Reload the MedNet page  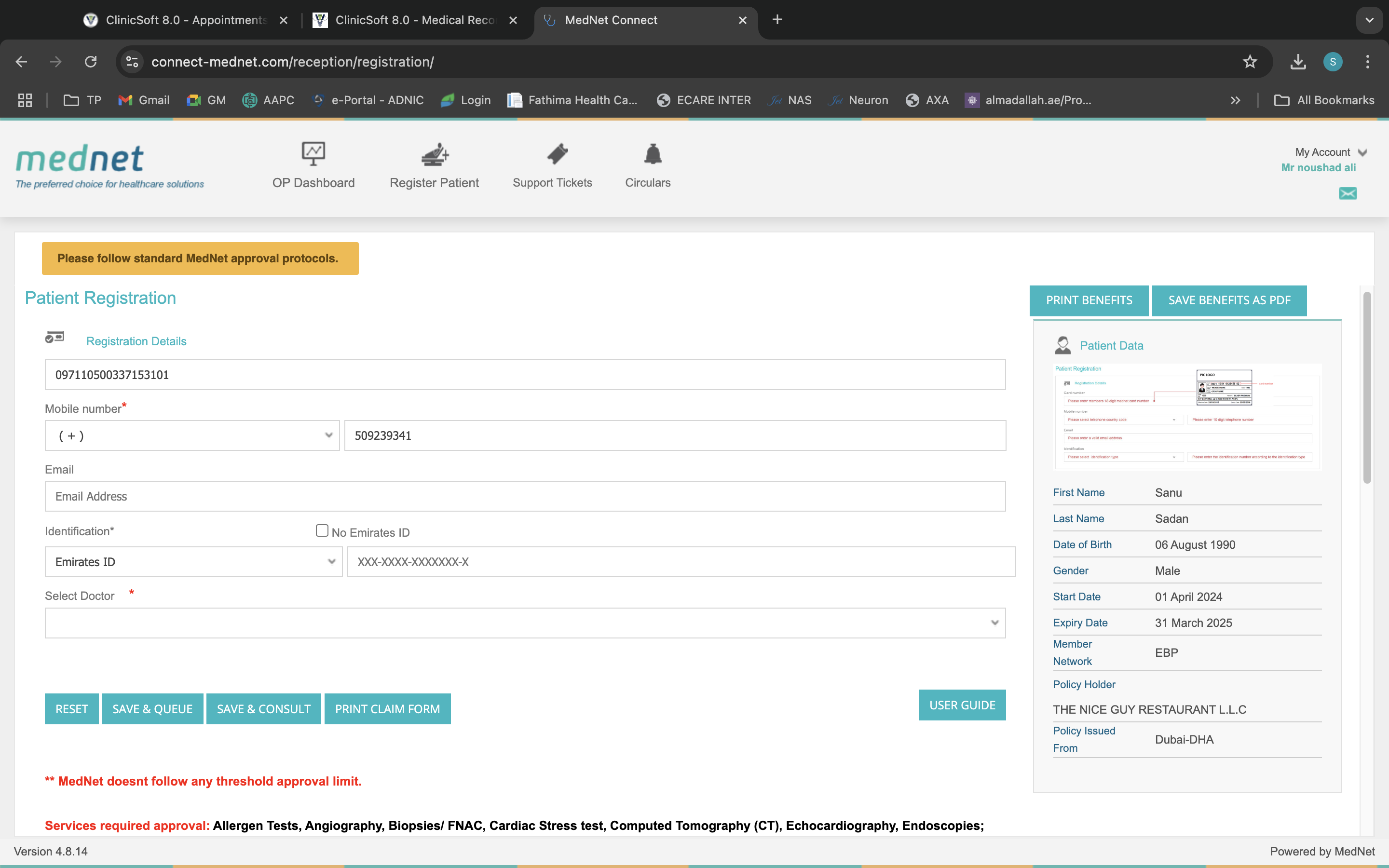tap(91, 61)
